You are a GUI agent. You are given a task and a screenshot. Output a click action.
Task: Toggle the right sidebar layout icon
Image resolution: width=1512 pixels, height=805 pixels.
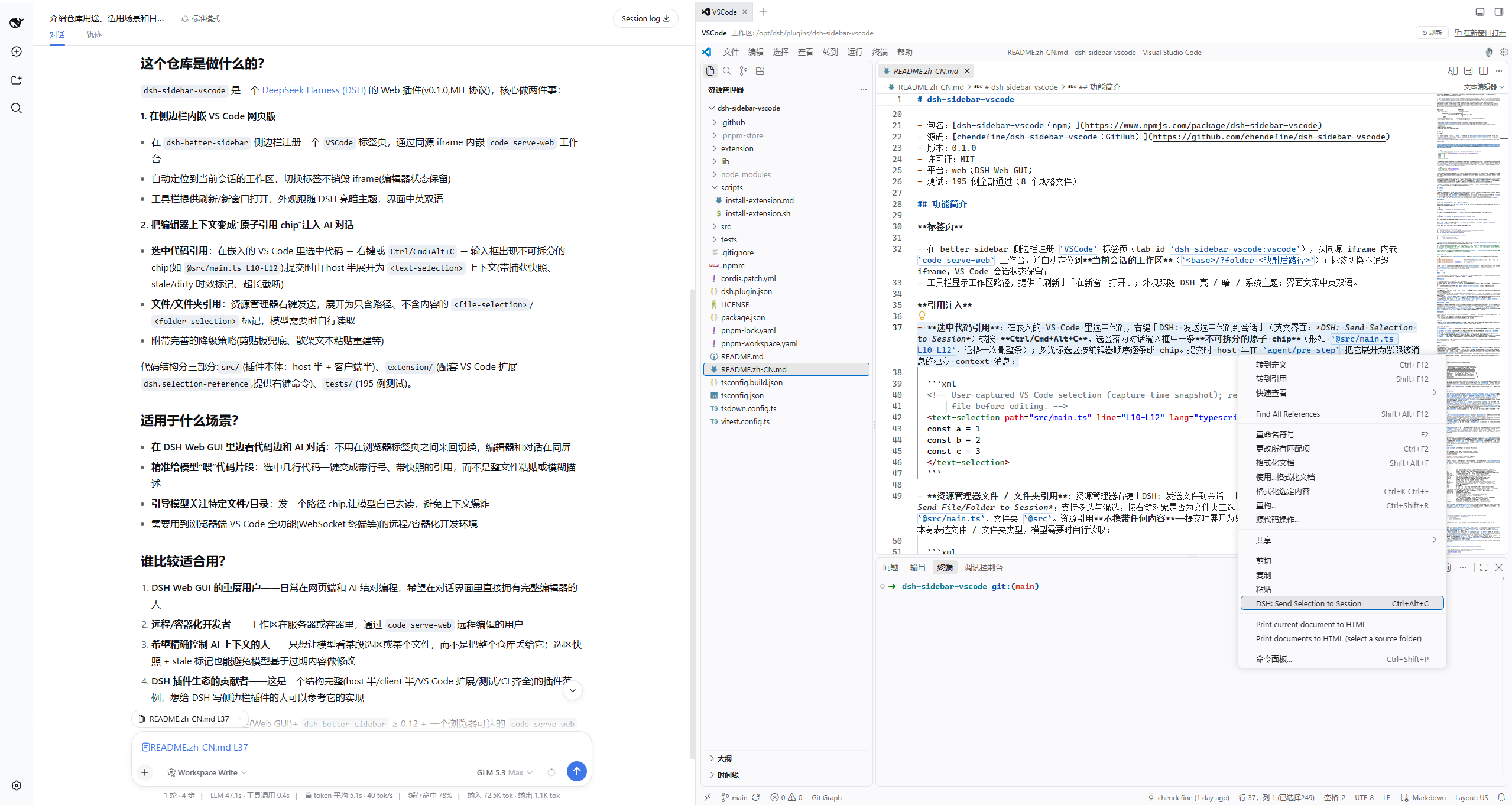pos(1499,12)
